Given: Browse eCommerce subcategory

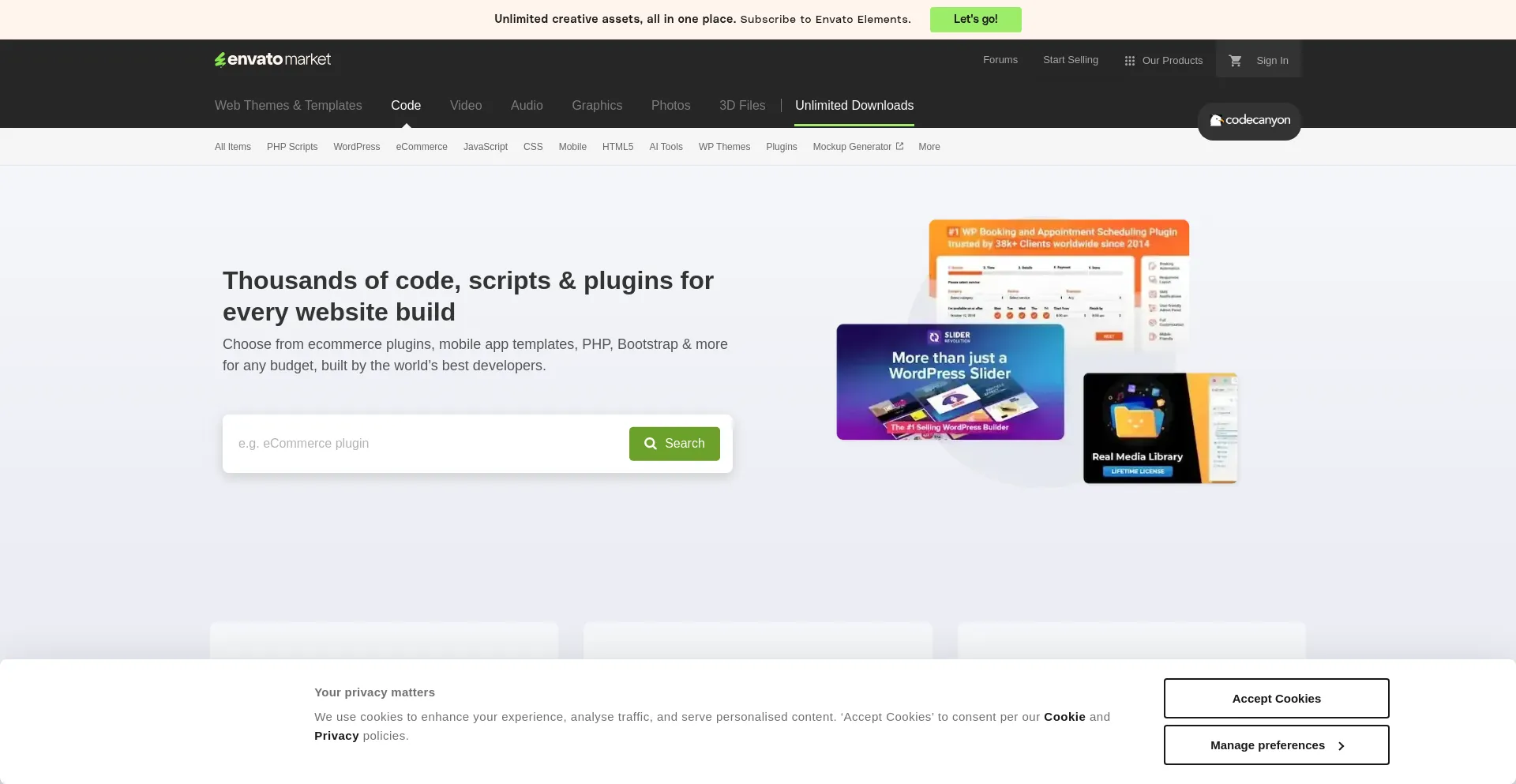Looking at the screenshot, I should pos(422,147).
